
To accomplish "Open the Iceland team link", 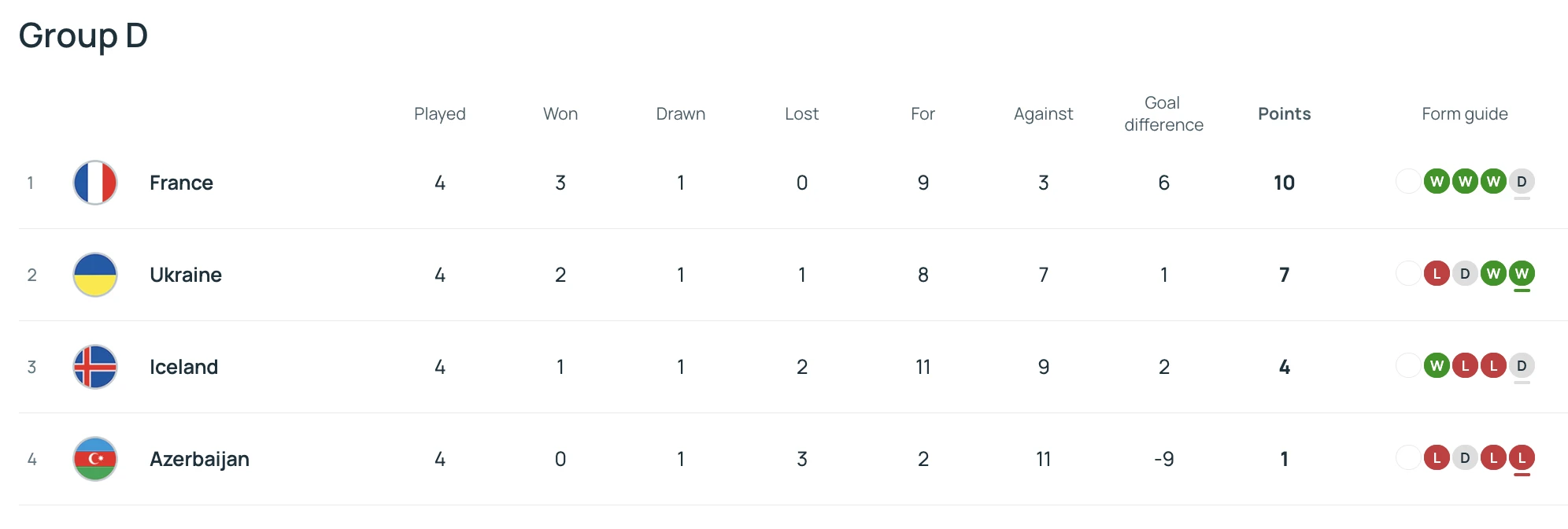I will tap(183, 367).
